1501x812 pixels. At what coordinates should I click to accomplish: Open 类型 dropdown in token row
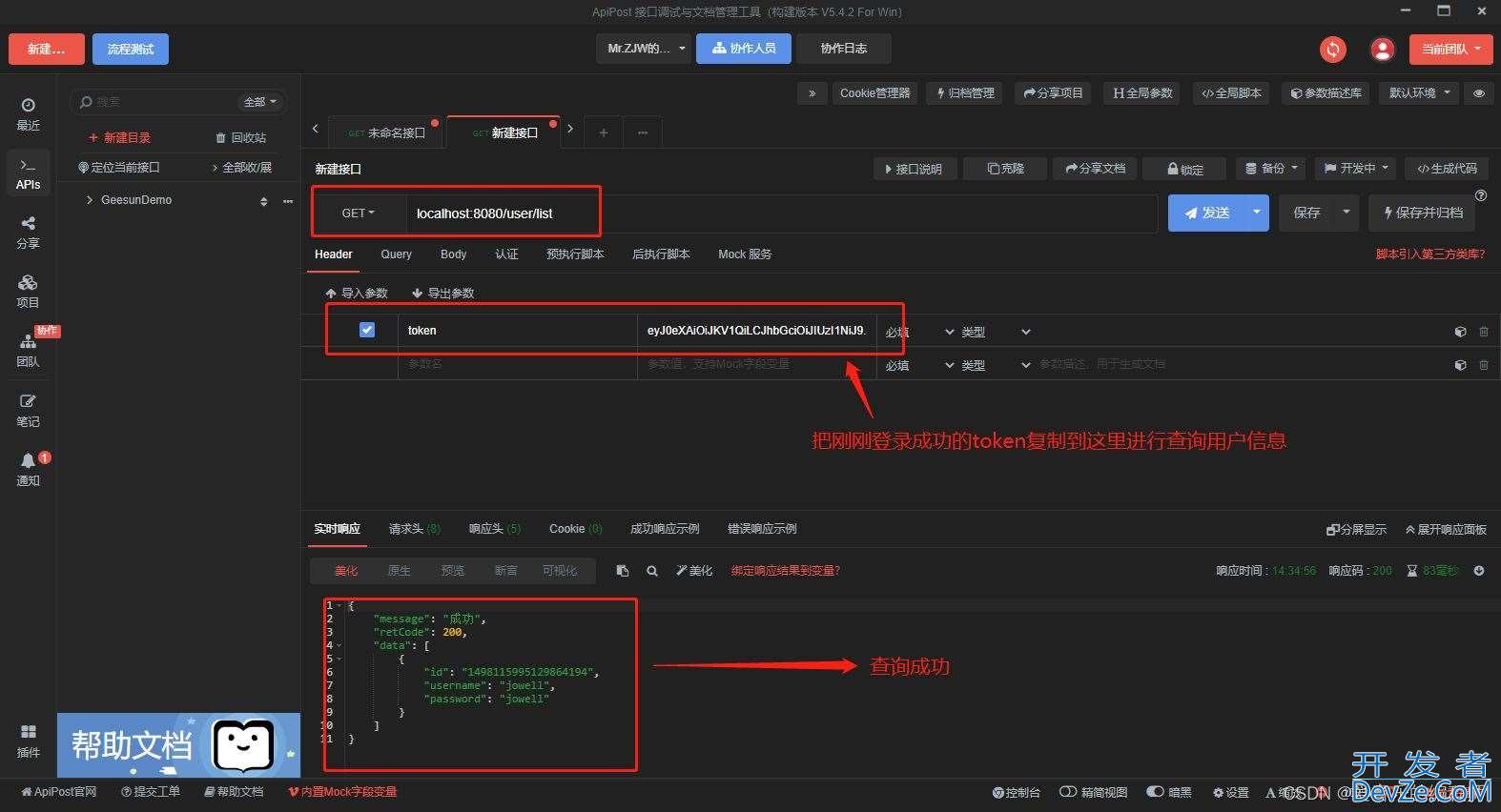coord(996,332)
